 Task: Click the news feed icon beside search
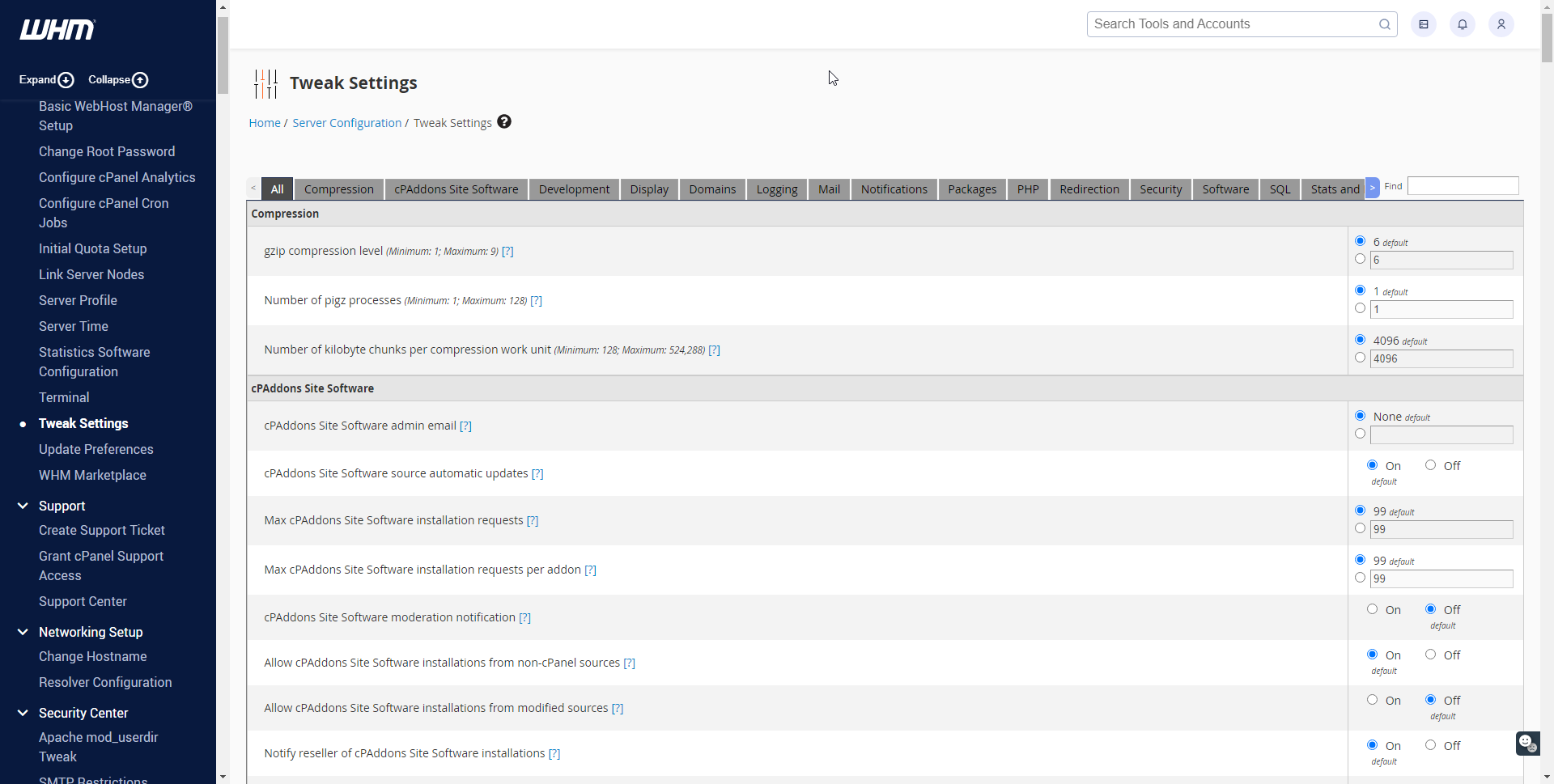click(x=1424, y=24)
